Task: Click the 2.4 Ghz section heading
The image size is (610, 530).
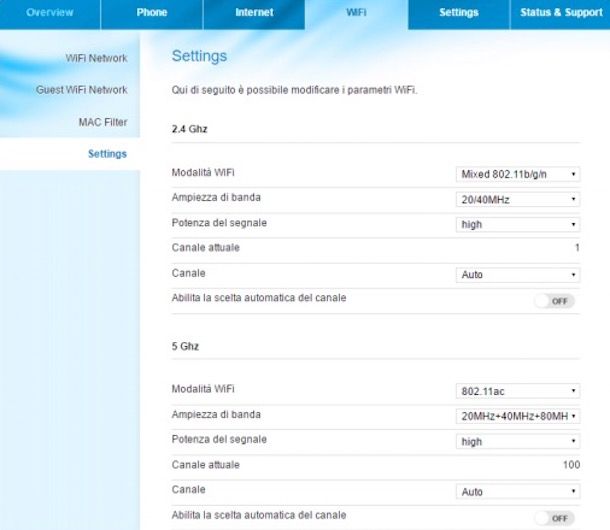Action: [189, 129]
